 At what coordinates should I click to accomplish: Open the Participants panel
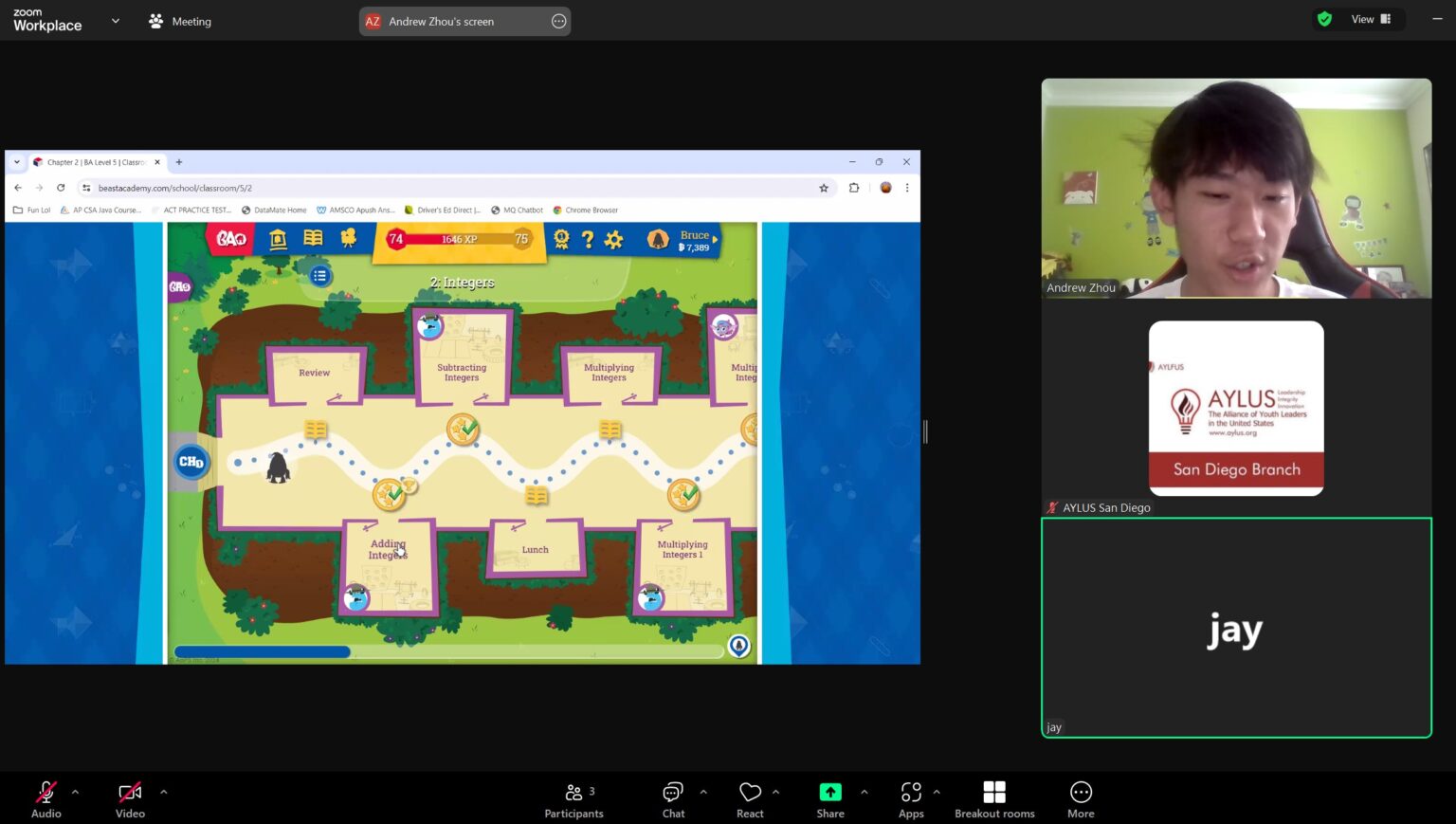click(x=573, y=799)
